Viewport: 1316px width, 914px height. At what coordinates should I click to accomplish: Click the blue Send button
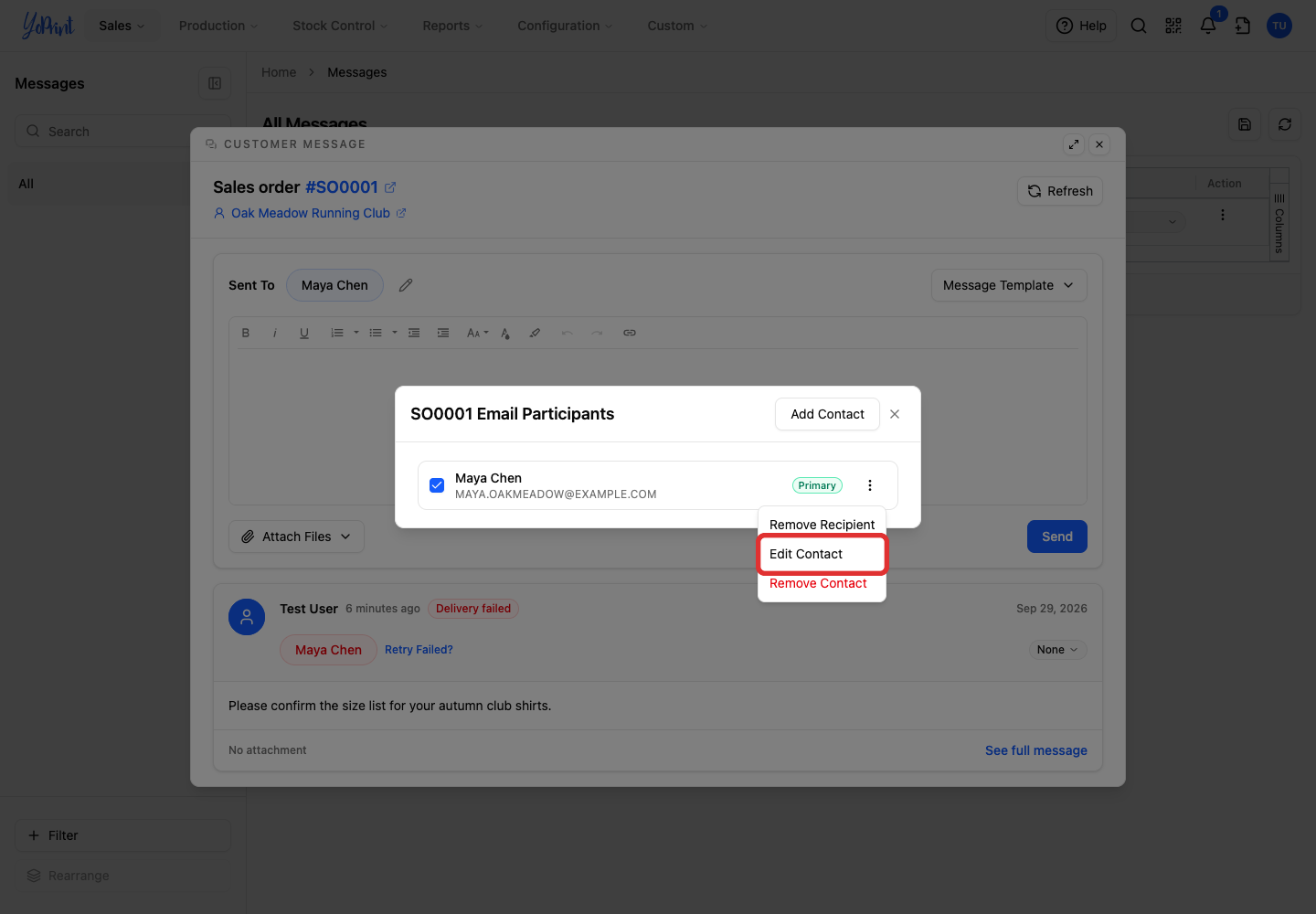point(1057,537)
